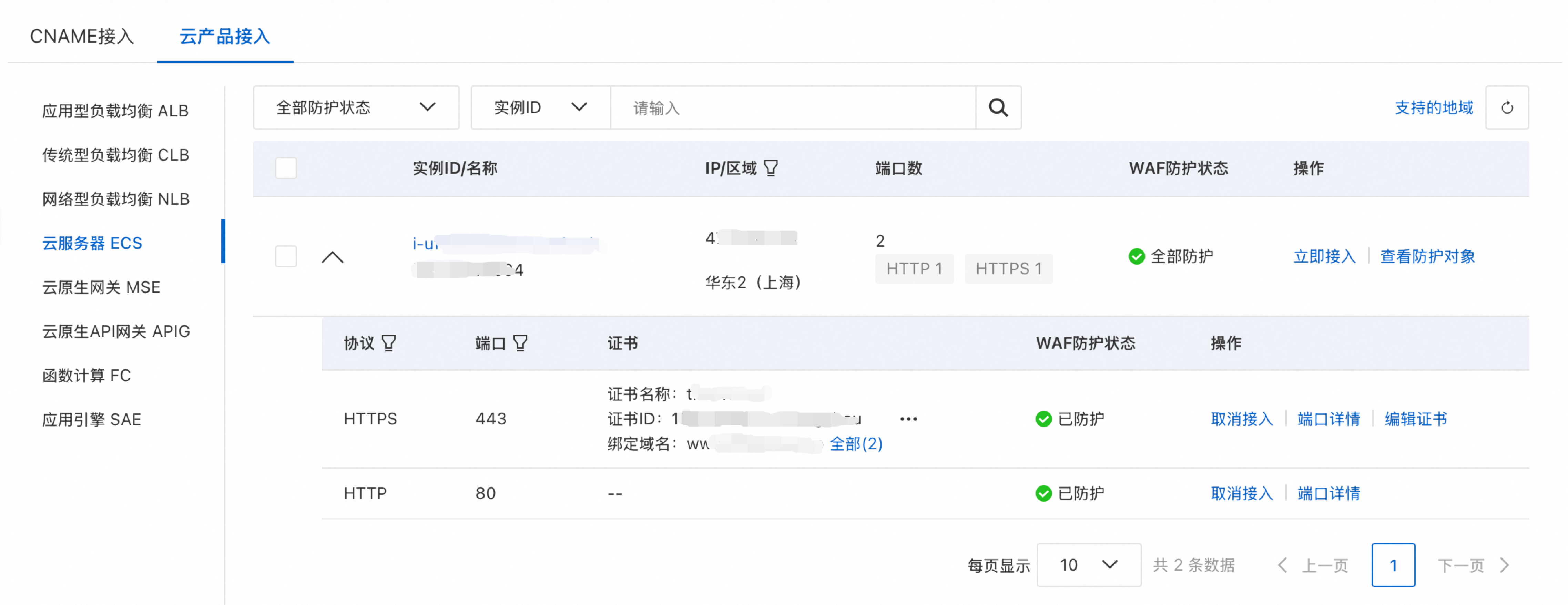
Task: Select 传统型负载均衡 CLB in sidebar
Action: click(116, 155)
